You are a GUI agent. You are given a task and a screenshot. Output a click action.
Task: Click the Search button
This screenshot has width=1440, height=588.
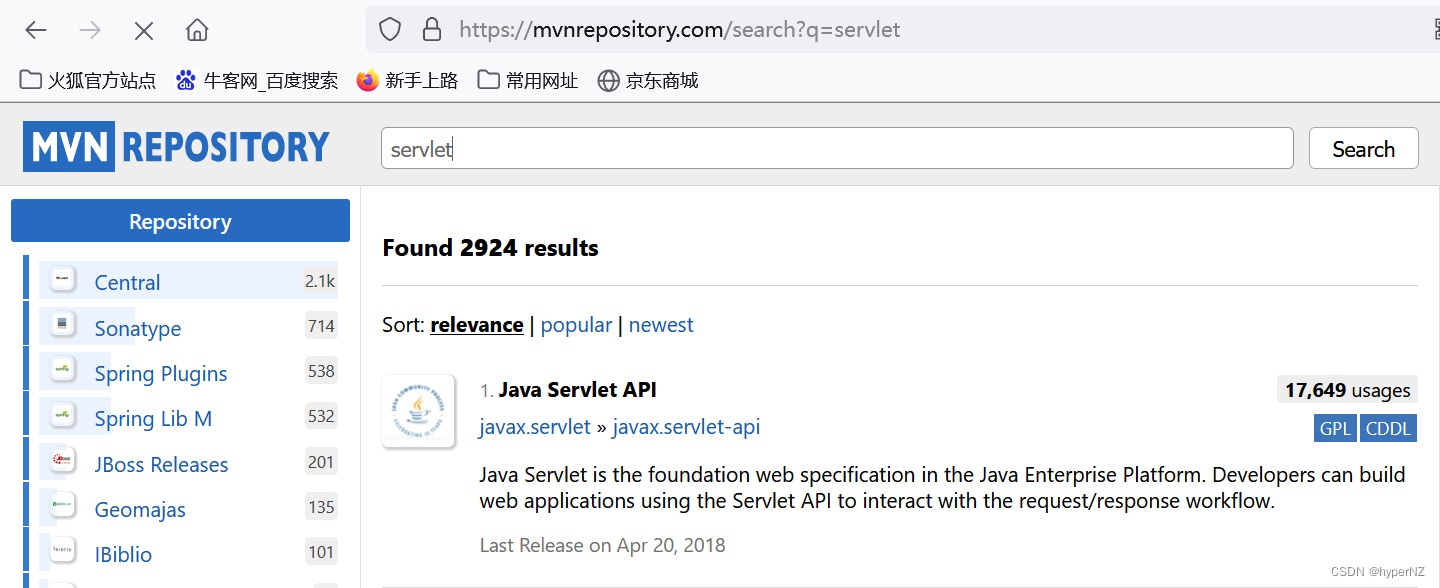(x=1364, y=148)
